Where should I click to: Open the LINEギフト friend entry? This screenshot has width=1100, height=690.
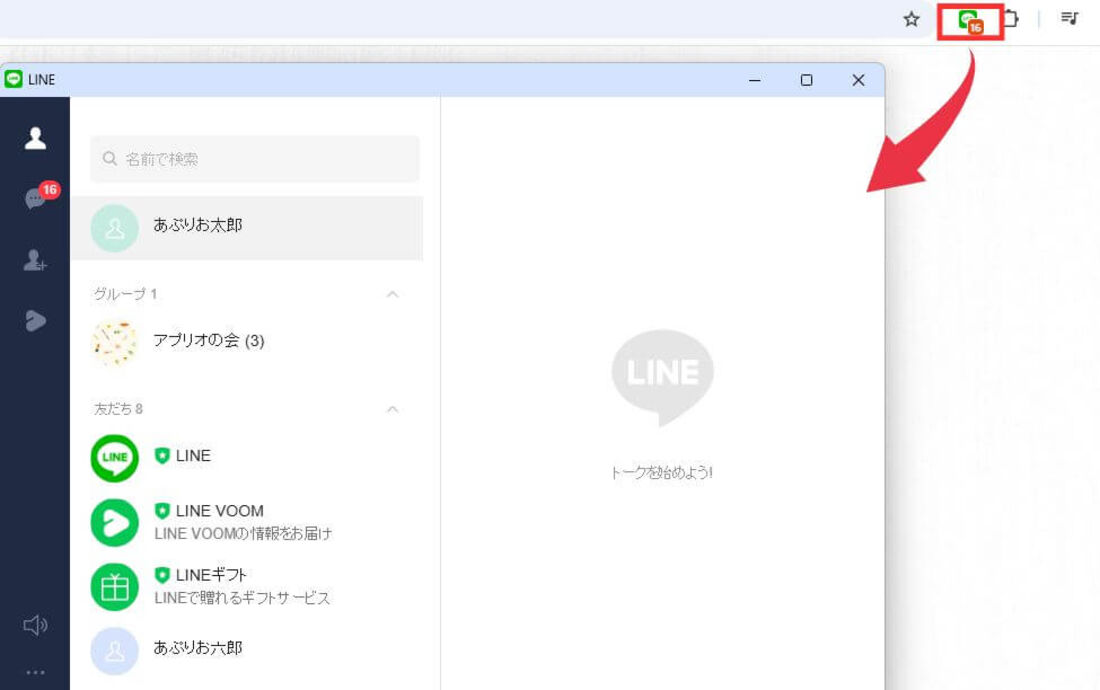(247, 586)
